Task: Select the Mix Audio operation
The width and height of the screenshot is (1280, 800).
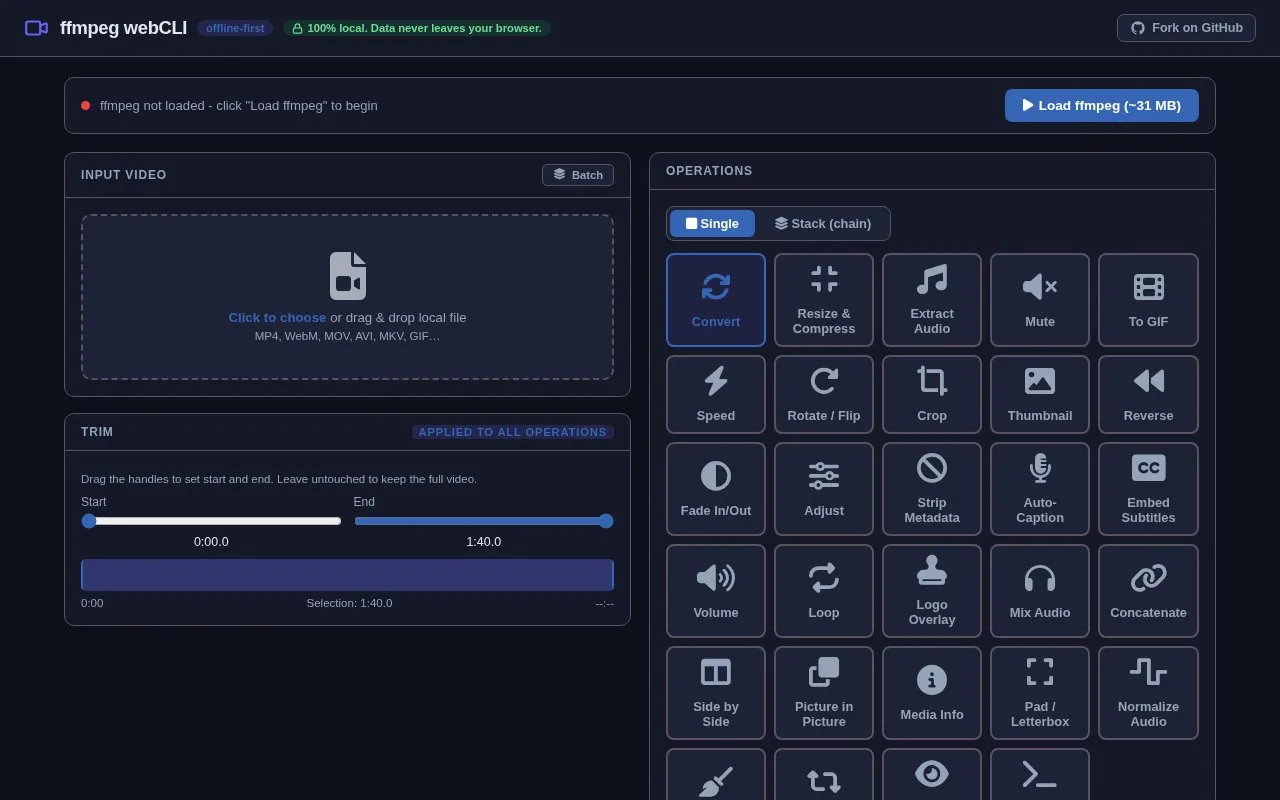Action: [x=1040, y=591]
